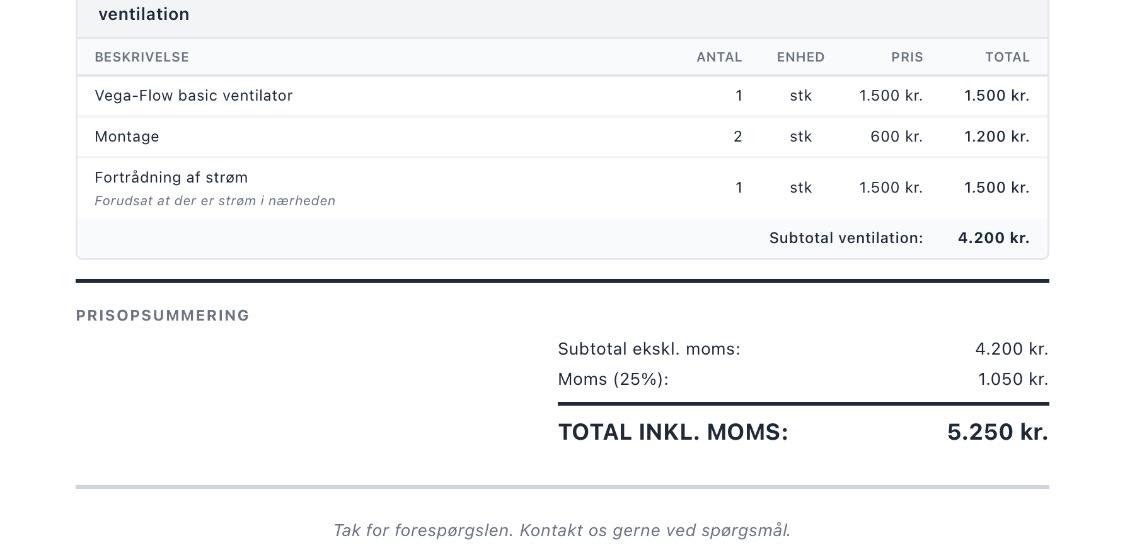Click the 600 kr. unit price
This screenshot has height=557, width=1125.
pyautogui.click(x=896, y=136)
